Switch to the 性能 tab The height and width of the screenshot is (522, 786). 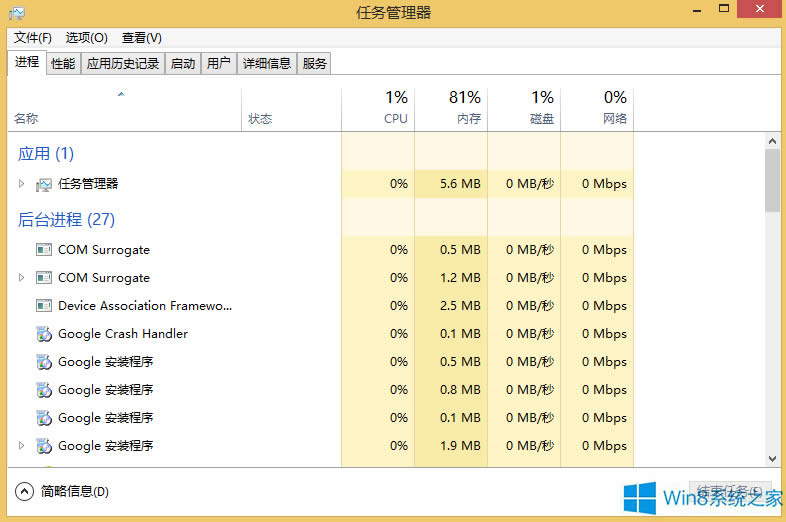[x=63, y=63]
